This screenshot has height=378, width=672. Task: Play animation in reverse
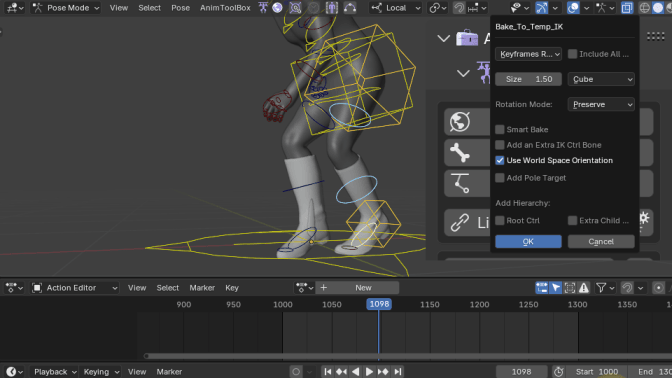355,372
